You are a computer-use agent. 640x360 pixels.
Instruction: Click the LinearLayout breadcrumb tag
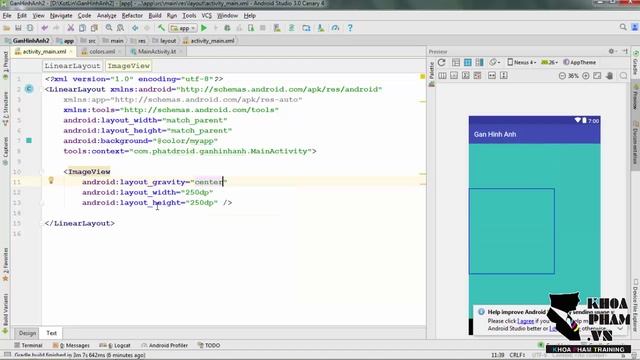tap(72, 66)
